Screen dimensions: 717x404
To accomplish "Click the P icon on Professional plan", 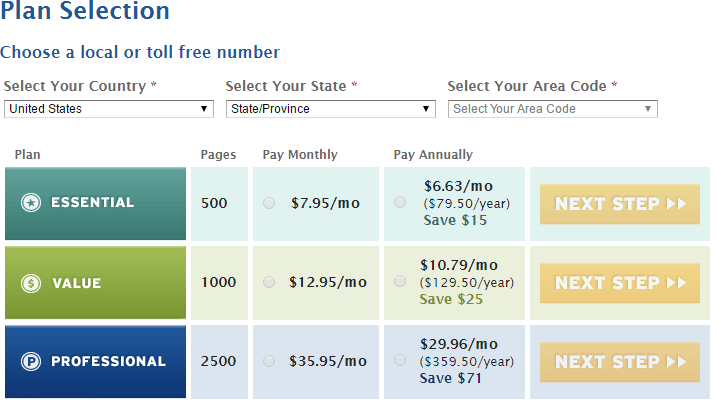I will tap(31, 361).
